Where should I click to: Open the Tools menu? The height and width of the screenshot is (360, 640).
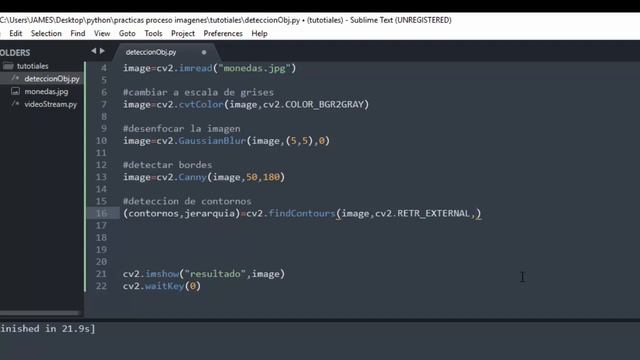(x=153, y=33)
